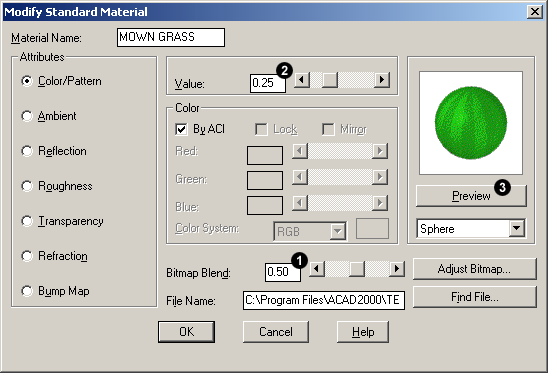Viewport: 548px width, 373px height.
Task: Open Help for this dialog
Action: pos(363,332)
